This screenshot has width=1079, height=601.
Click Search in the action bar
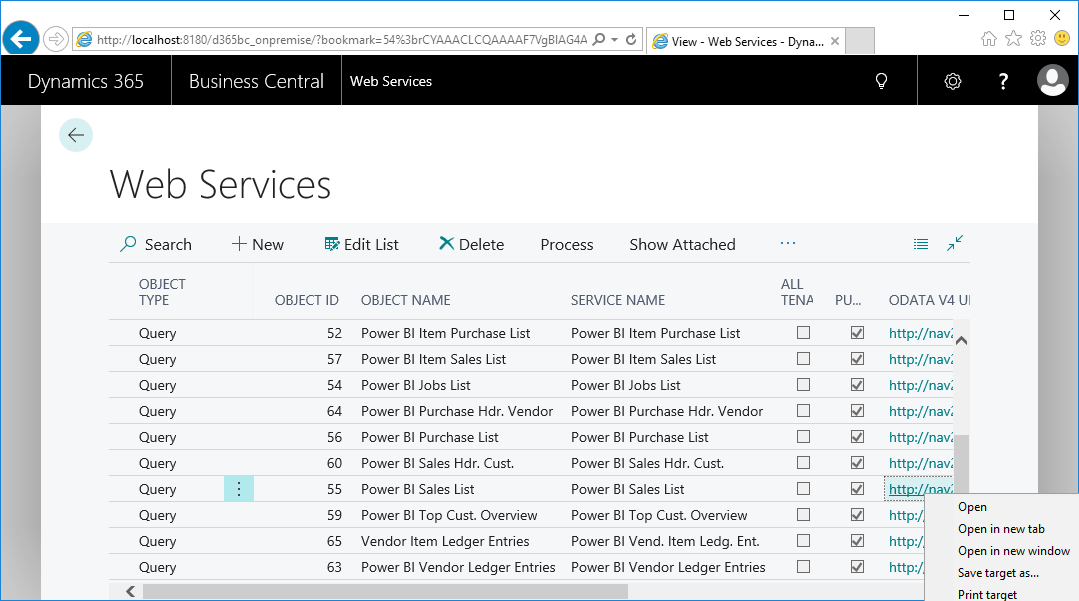click(156, 244)
